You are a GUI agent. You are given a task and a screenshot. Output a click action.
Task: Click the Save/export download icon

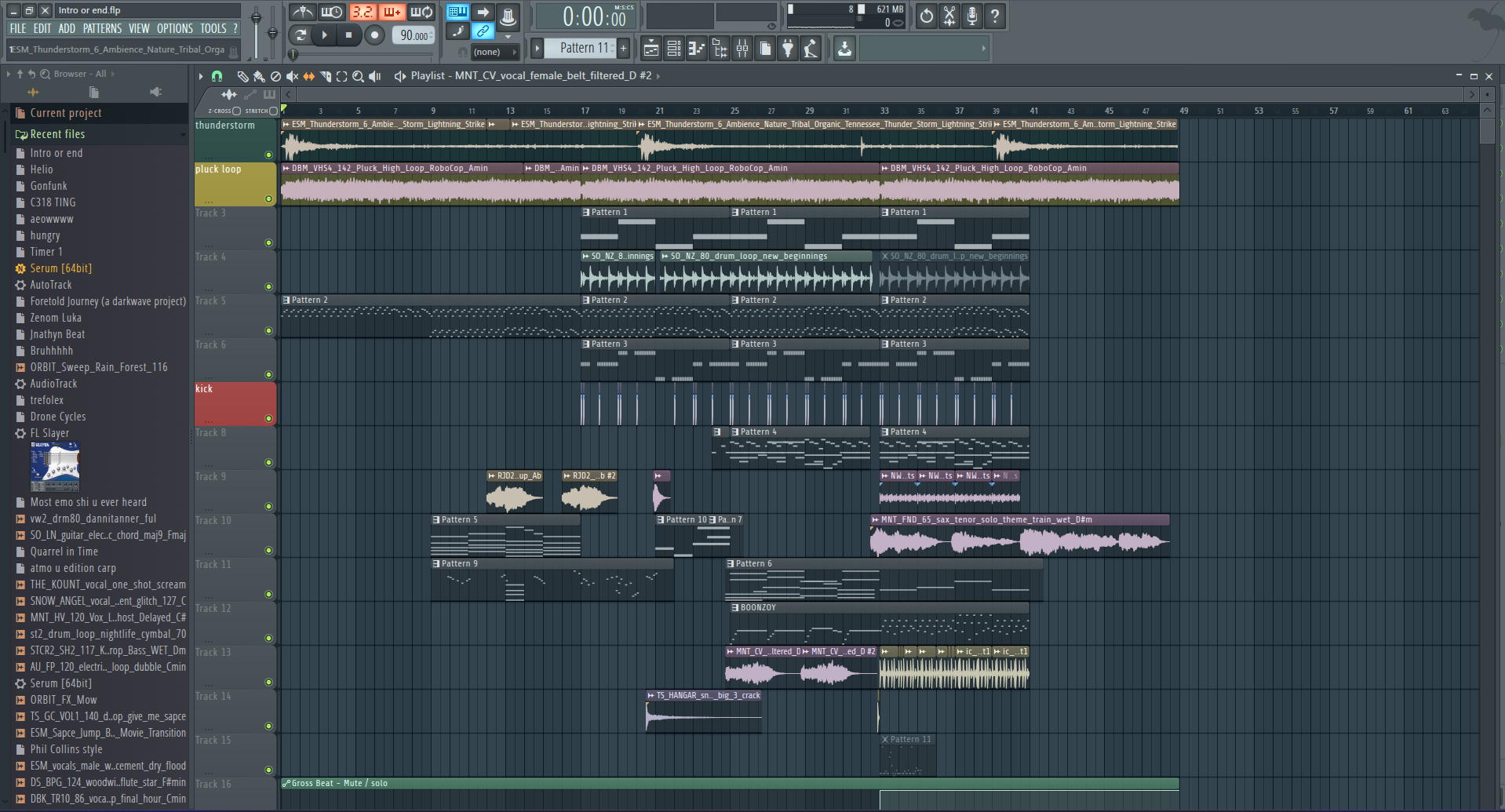click(844, 49)
